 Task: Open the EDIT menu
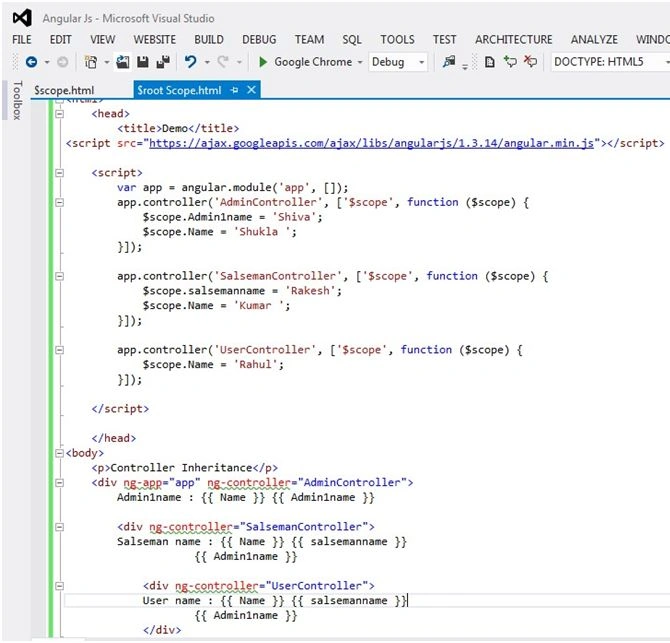[x=60, y=40]
